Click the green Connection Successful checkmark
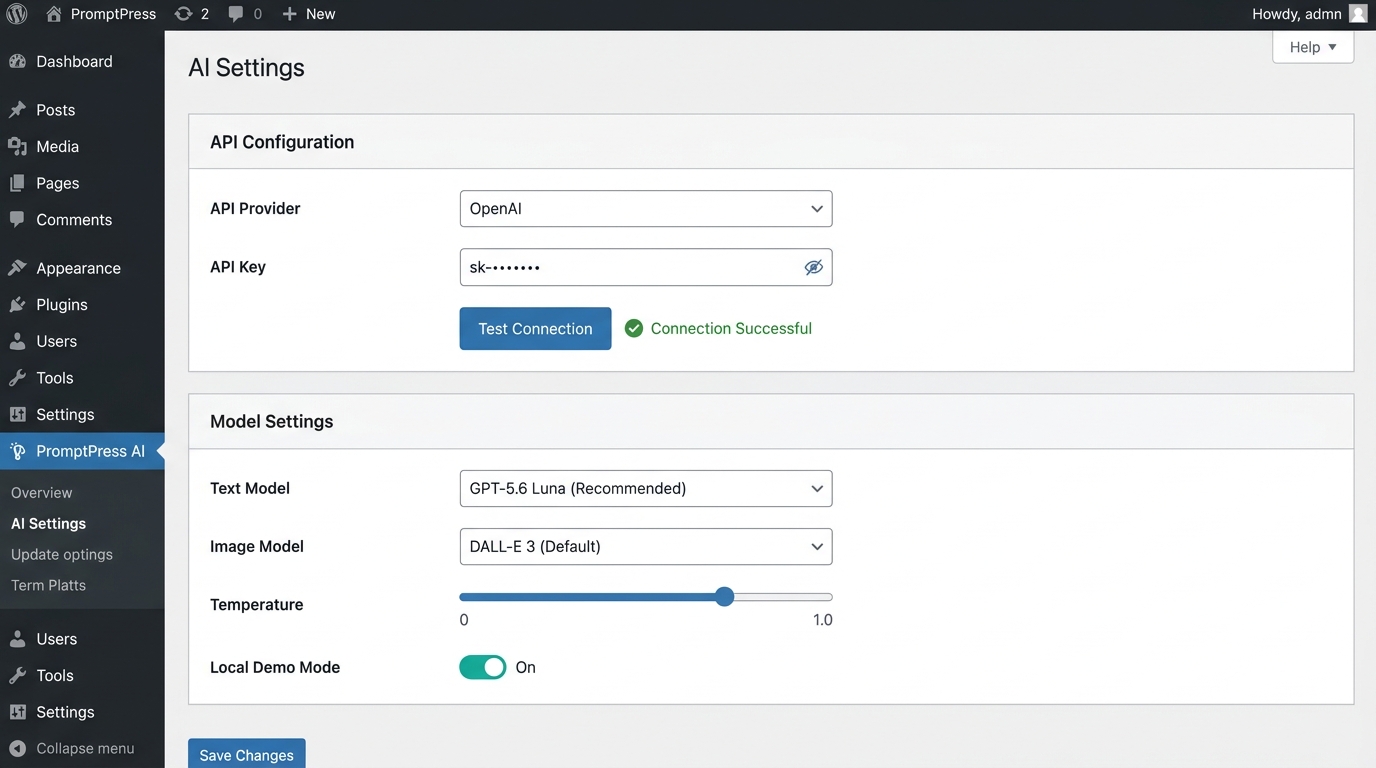1376x768 pixels. [x=634, y=328]
